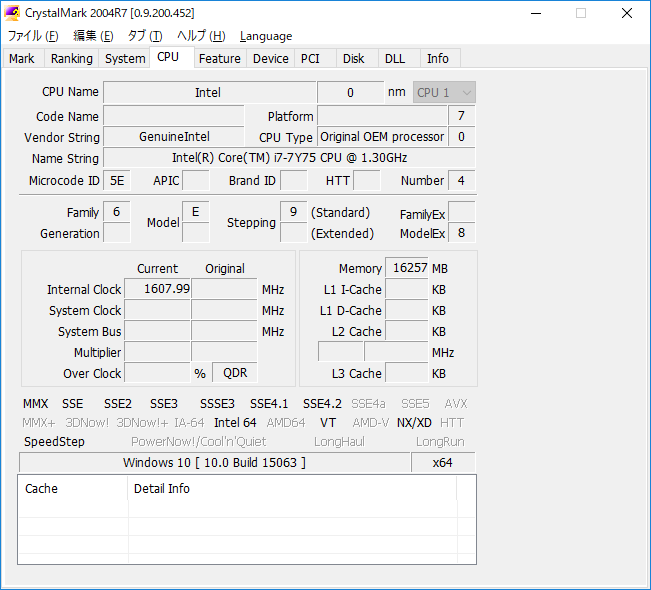Click the Family value 6

(x=117, y=212)
